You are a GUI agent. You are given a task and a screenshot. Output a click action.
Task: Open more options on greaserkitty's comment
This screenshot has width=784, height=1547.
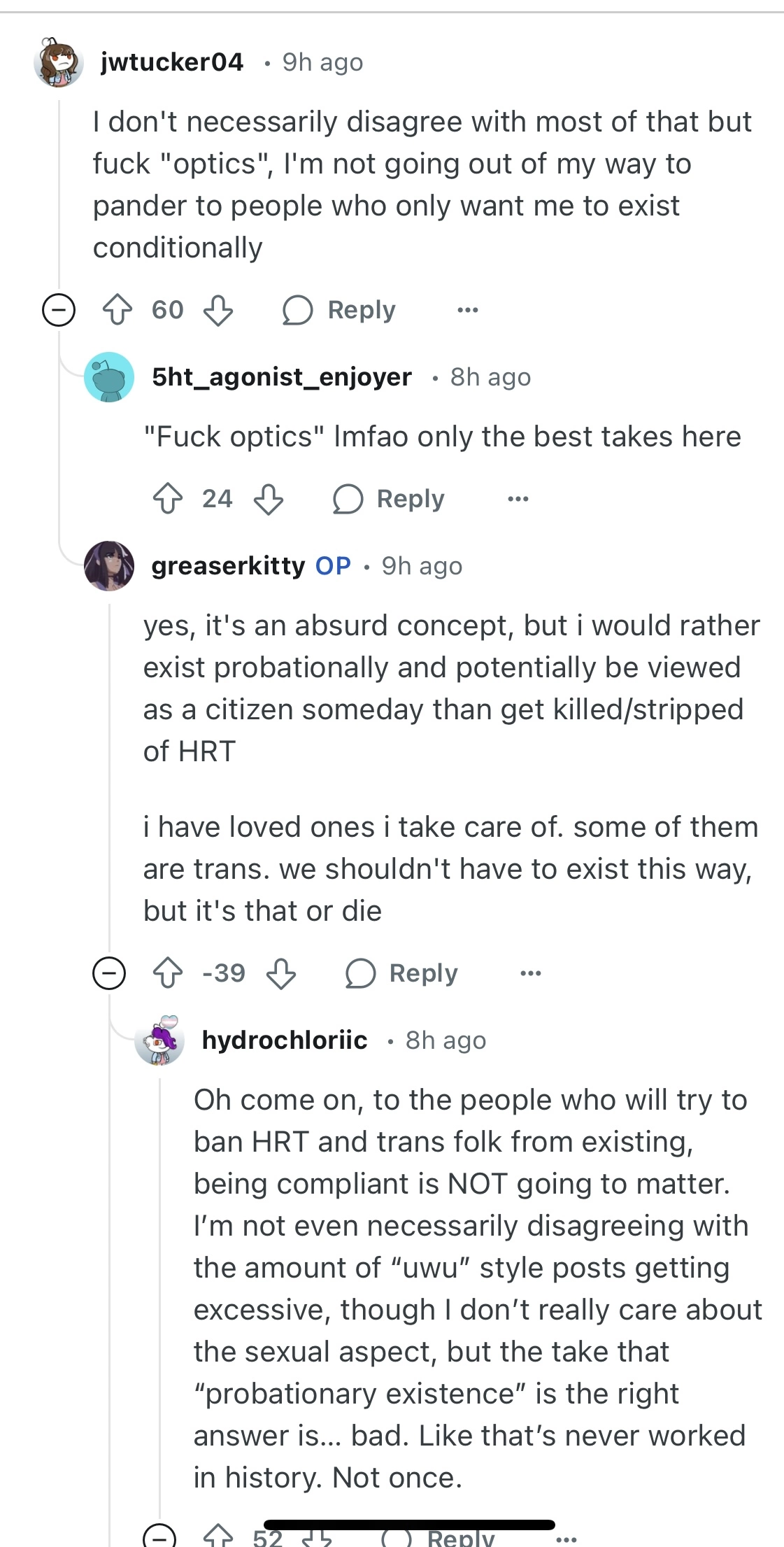530,973
